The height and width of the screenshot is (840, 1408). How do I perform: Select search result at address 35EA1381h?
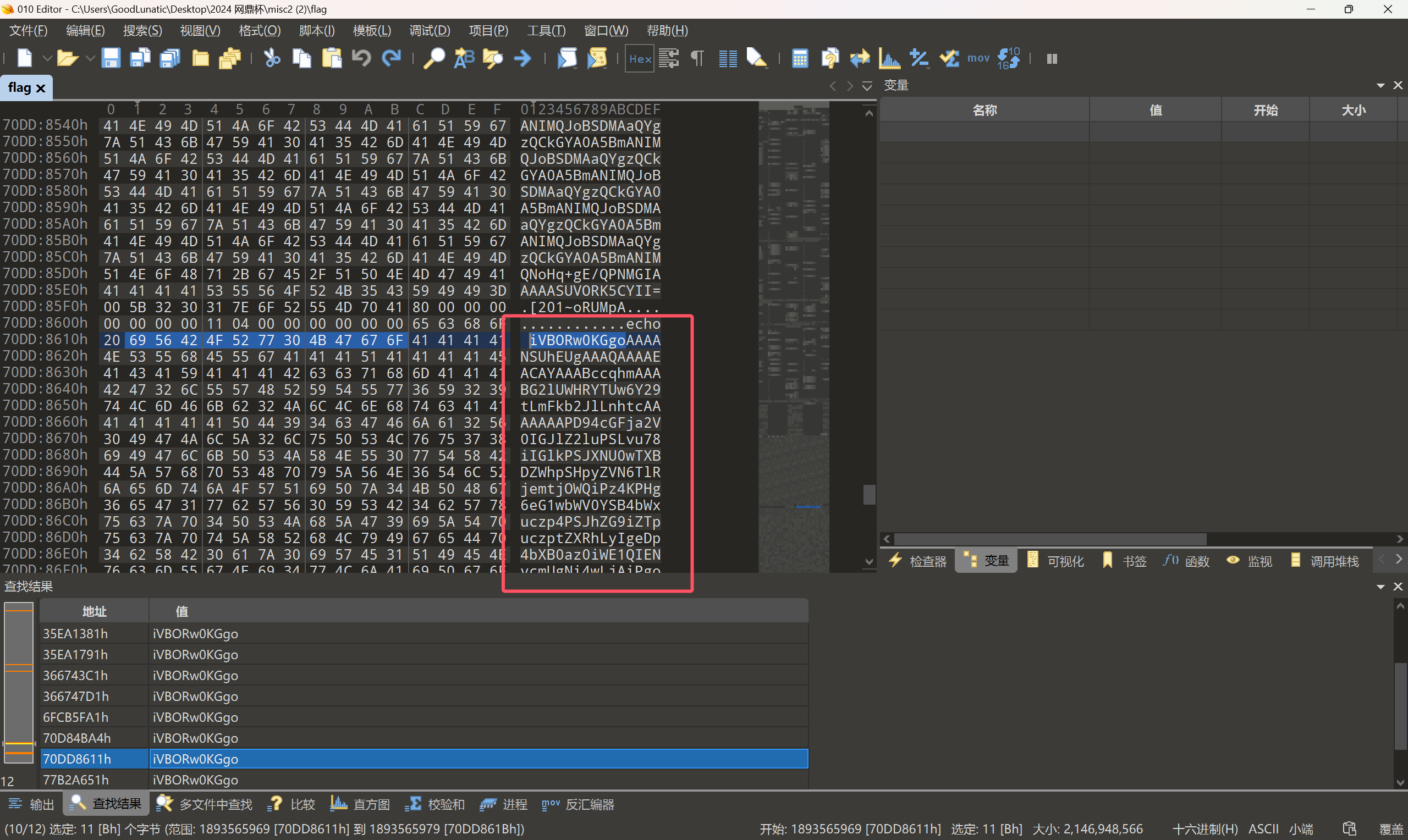coord(76,633)
